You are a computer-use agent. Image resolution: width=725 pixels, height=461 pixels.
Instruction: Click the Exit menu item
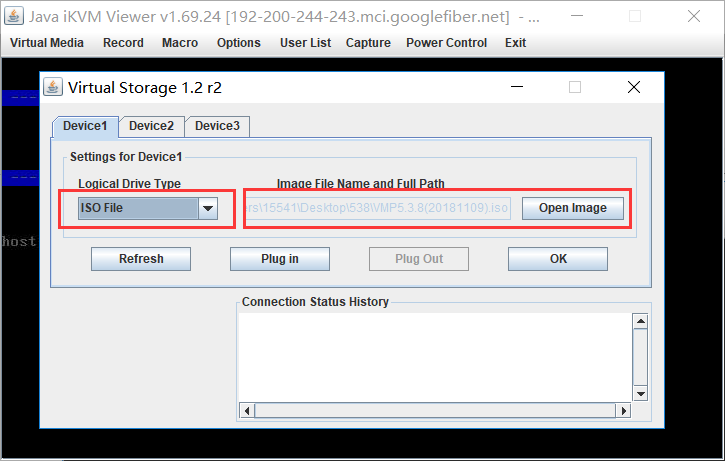point(515,43)
